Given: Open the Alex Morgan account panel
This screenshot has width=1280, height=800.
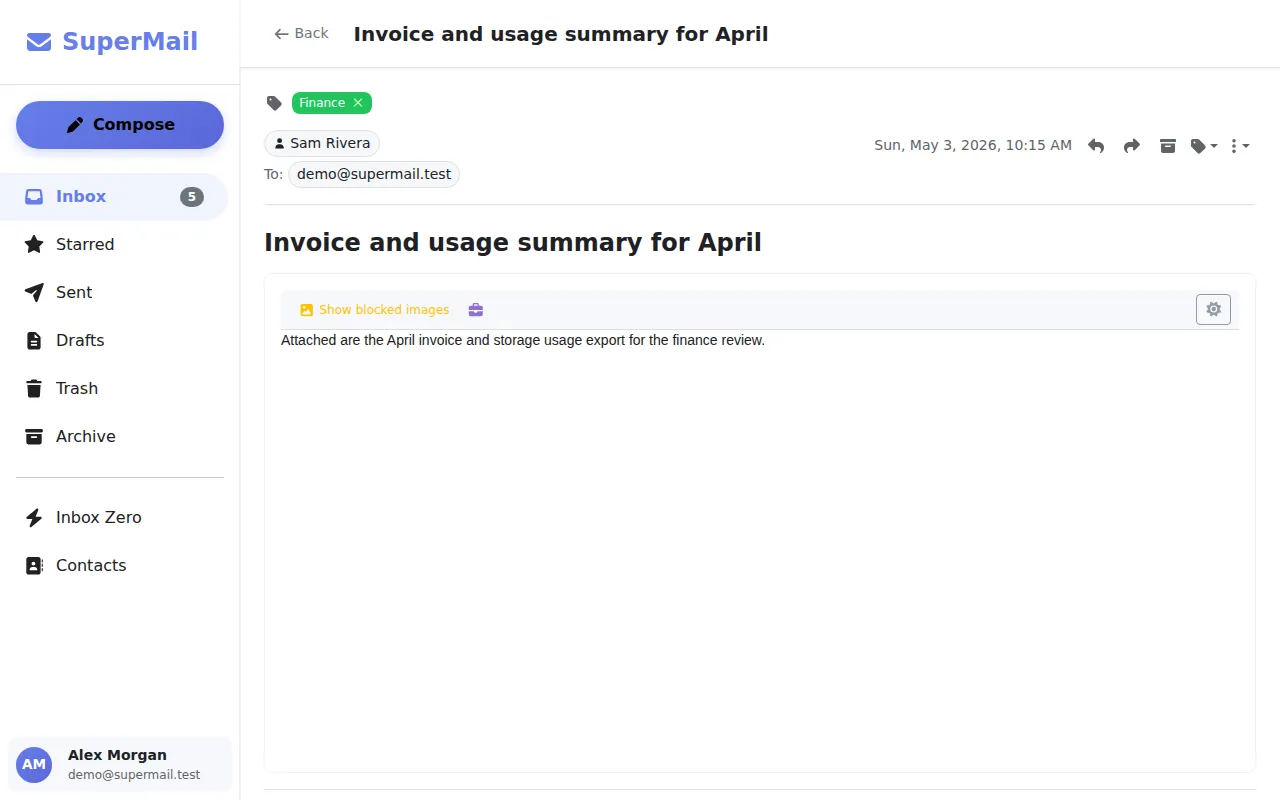Looking at the screenshot, I should [120, 765].
